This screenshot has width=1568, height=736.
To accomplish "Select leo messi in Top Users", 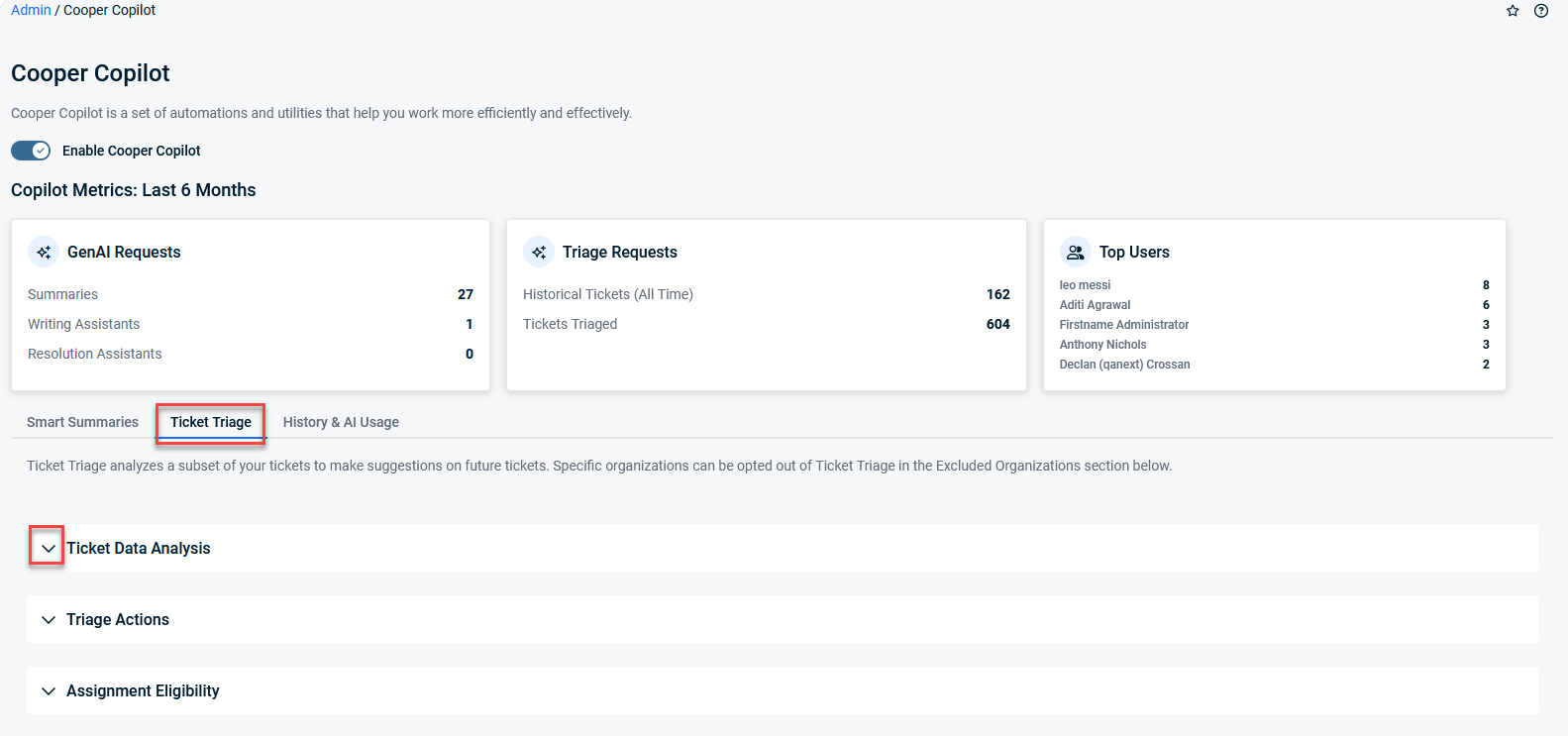I will point(1085,285).
